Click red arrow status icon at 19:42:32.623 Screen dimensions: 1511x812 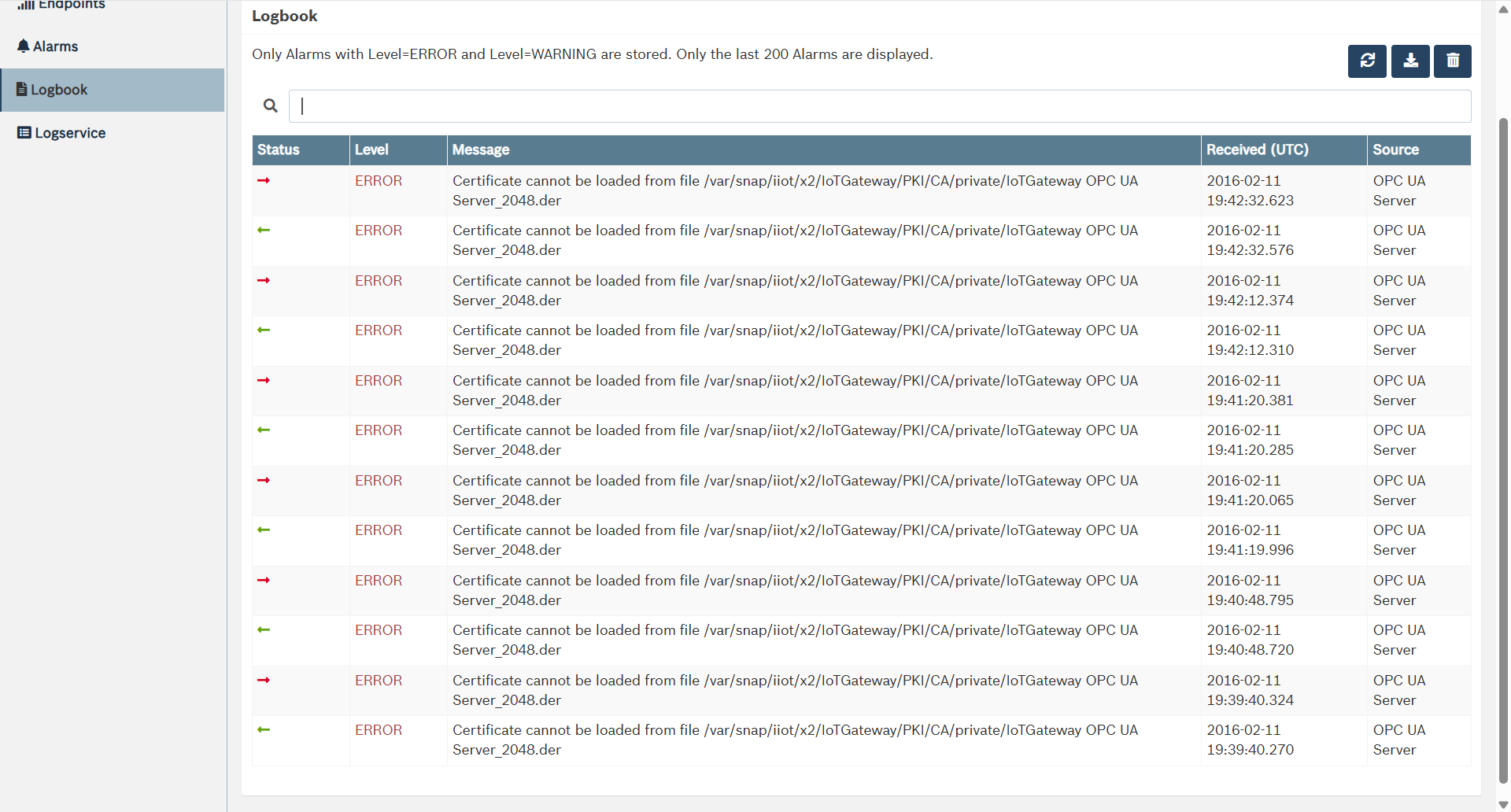point(264,181)
